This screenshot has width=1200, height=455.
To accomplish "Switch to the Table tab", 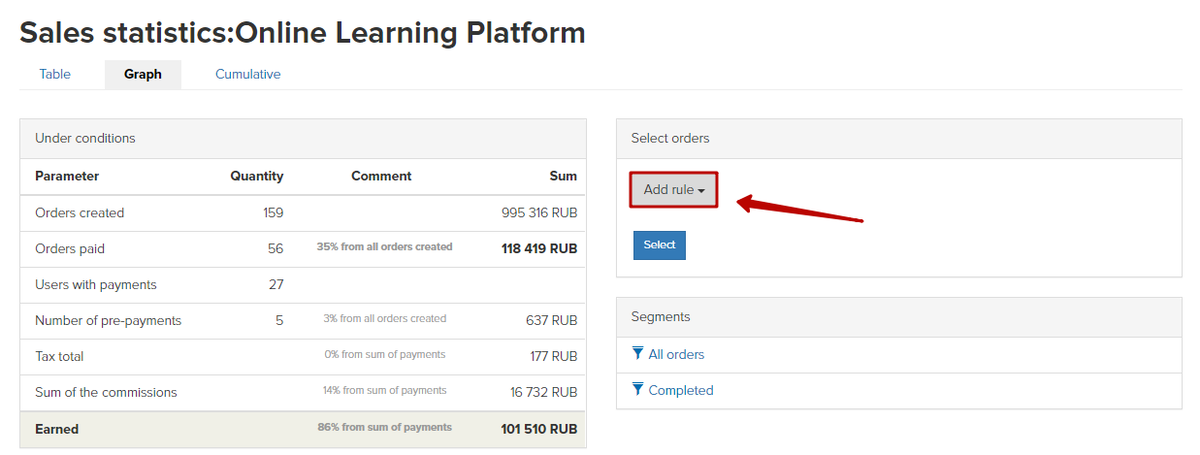I will coord(55,74).
